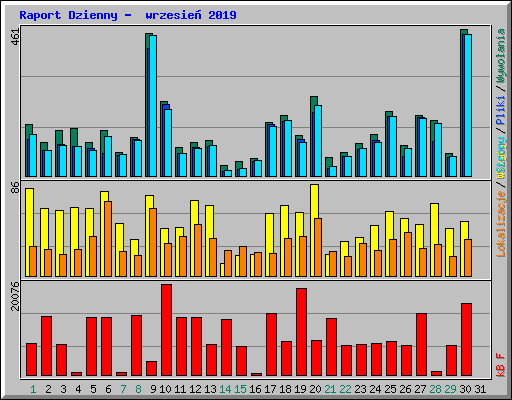Click day label 12 on x-axis

(195, 389)
